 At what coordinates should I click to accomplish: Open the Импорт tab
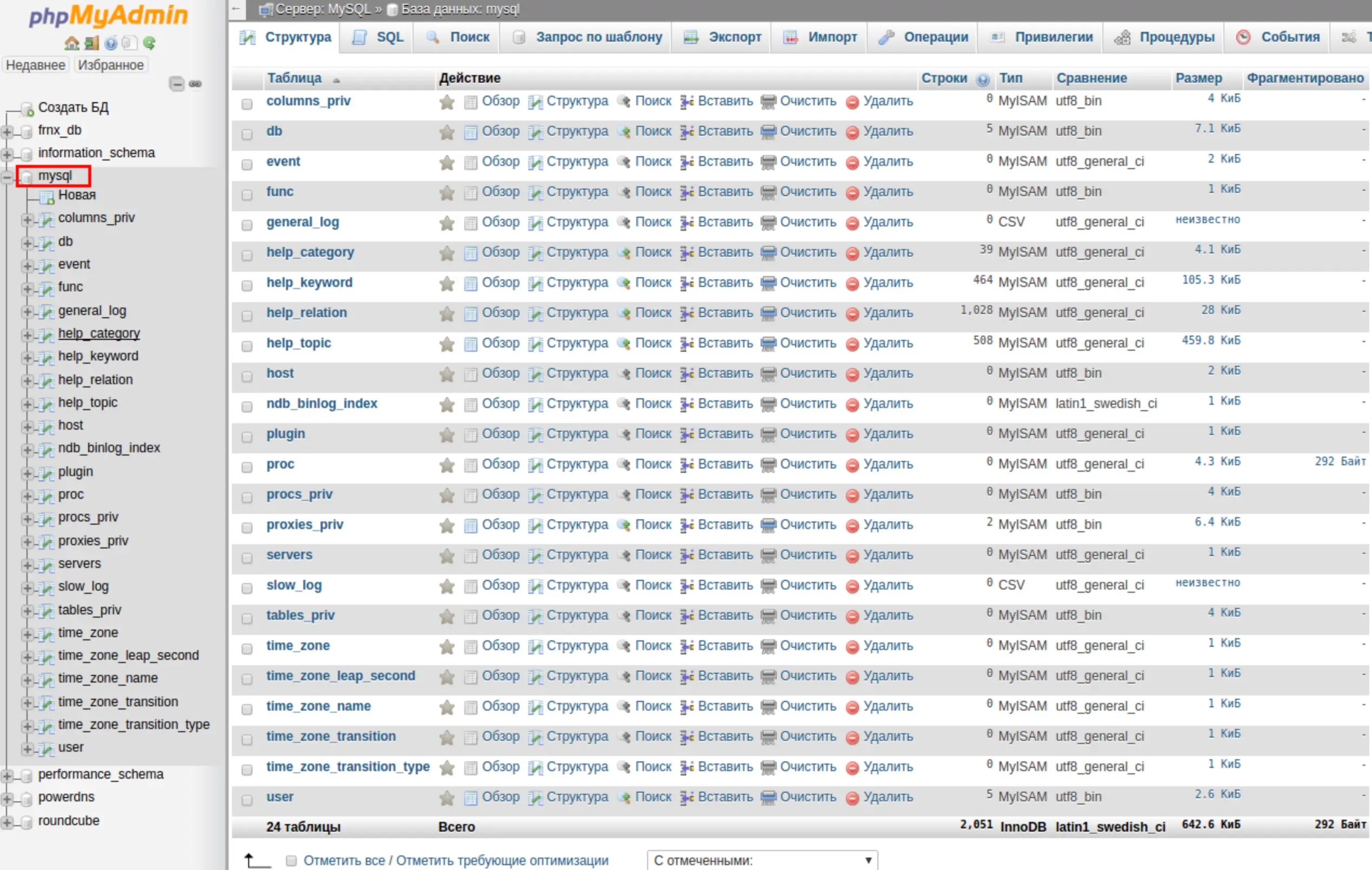click(821, 38)
